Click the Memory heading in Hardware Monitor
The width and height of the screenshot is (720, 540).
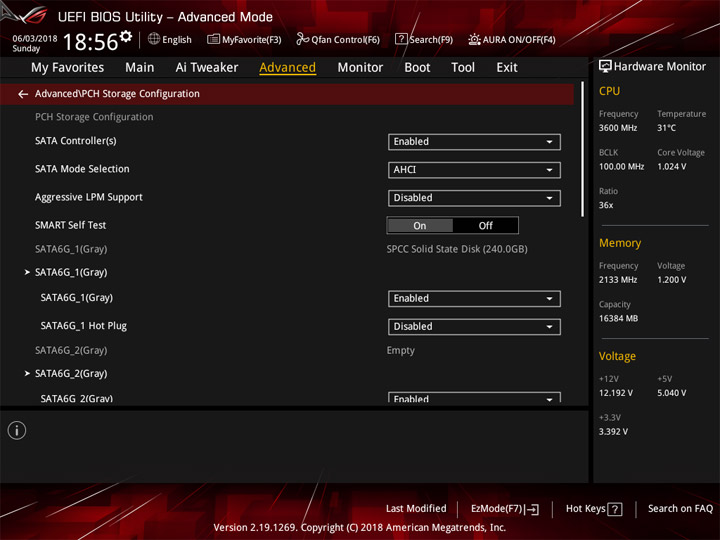coord(620,243)
